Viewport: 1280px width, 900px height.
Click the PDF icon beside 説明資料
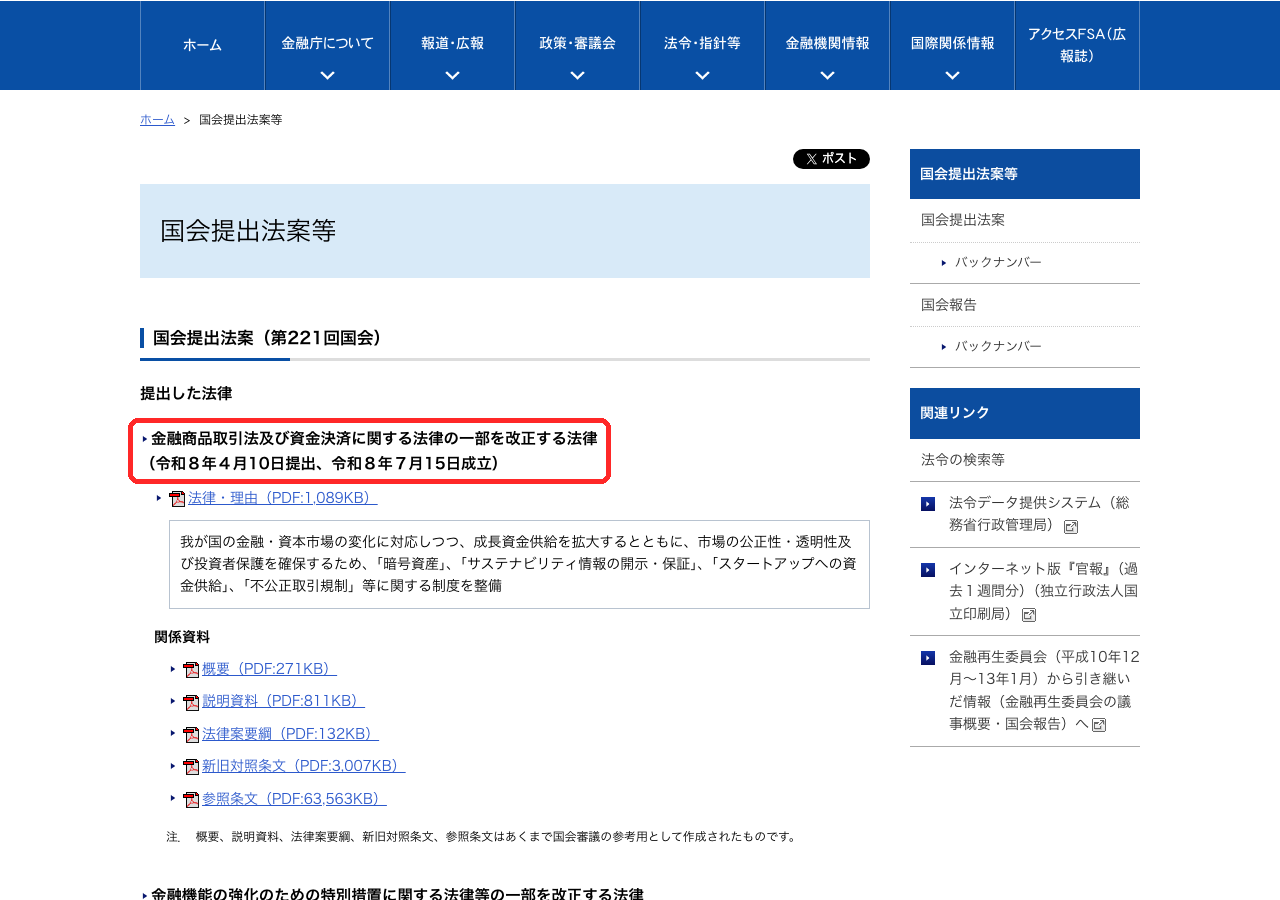pyautogui.click(x=191, y=702)
